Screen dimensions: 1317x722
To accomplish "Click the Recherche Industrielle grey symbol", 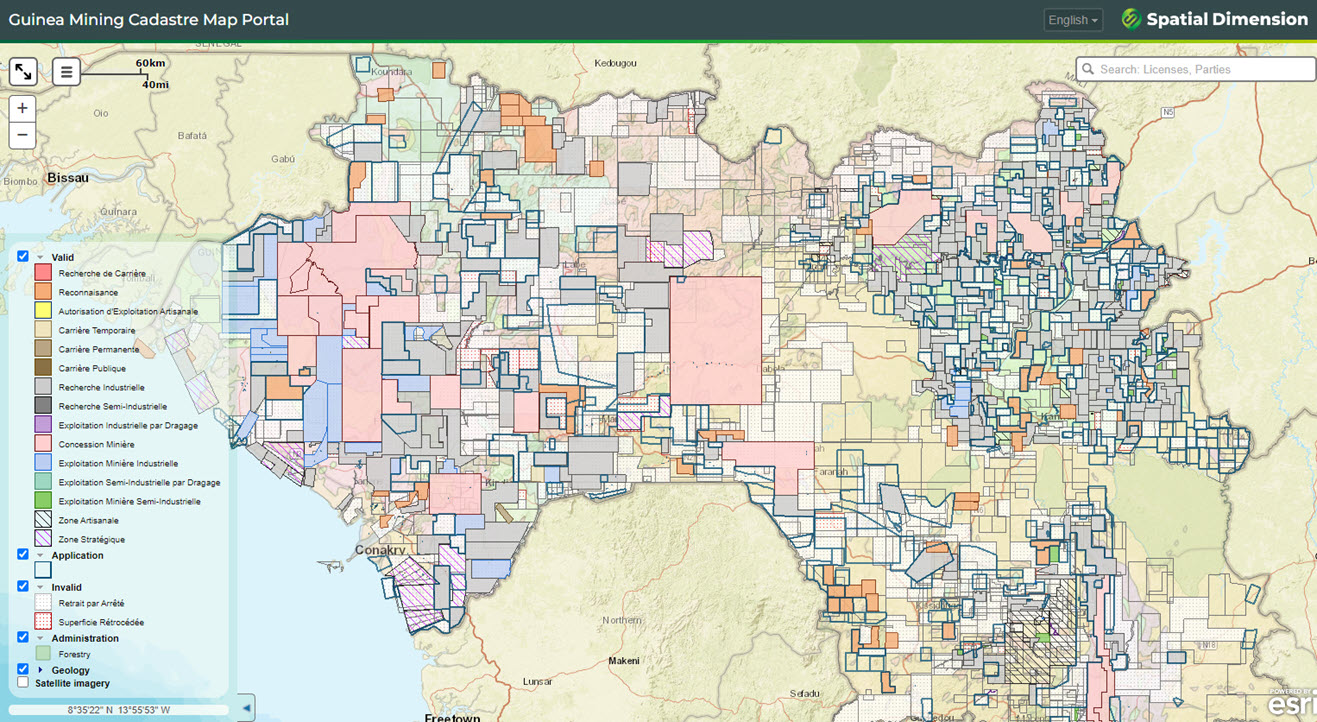I will coord(43,387).
